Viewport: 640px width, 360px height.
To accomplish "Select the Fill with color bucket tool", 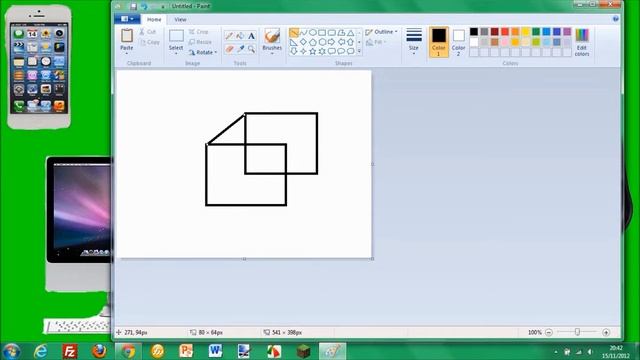I will click(240, 36).
